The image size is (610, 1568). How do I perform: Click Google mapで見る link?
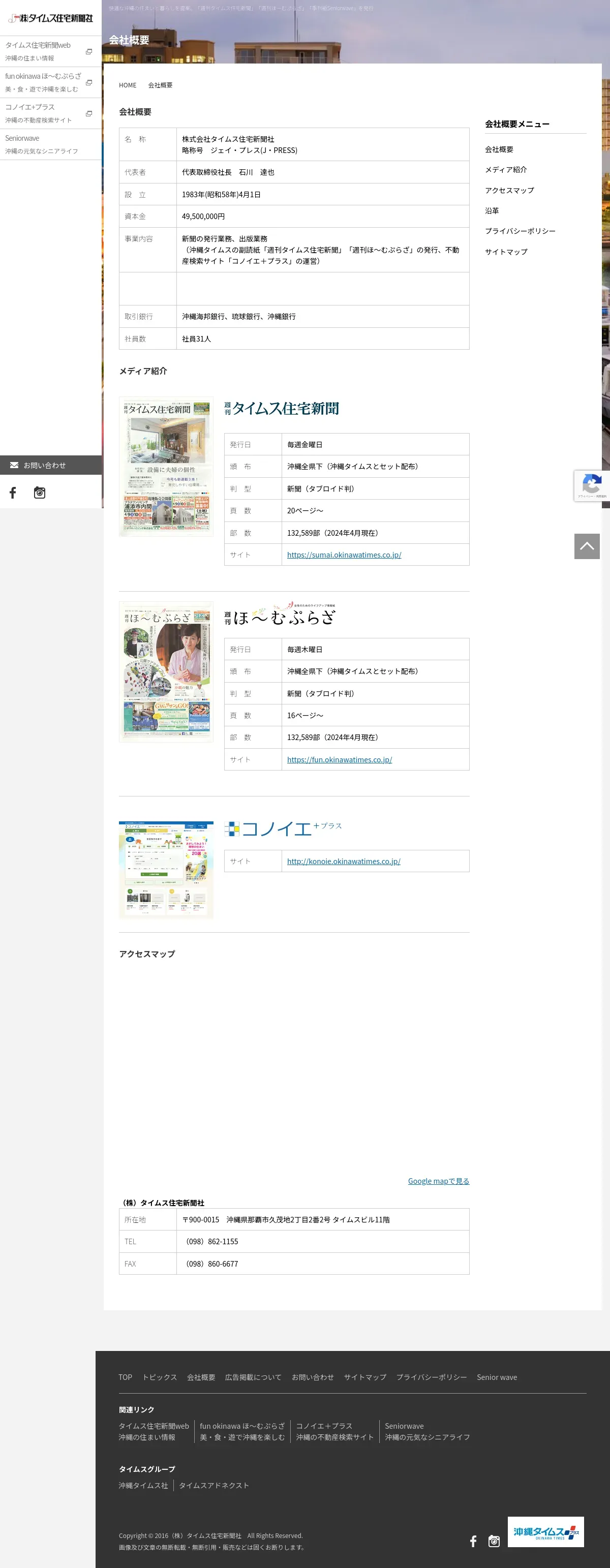click(438, 1181)
